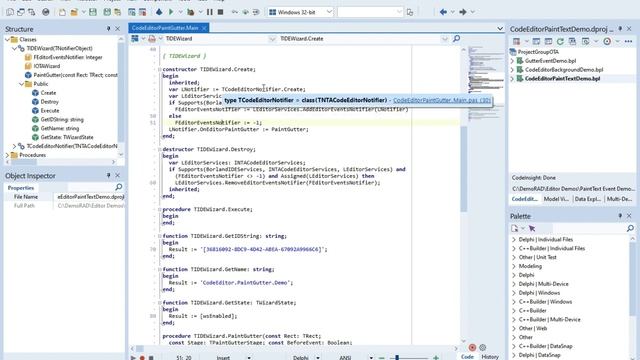640x360 pixels.
Task: Expand the Procedures node in Structure
Action: 7,155
